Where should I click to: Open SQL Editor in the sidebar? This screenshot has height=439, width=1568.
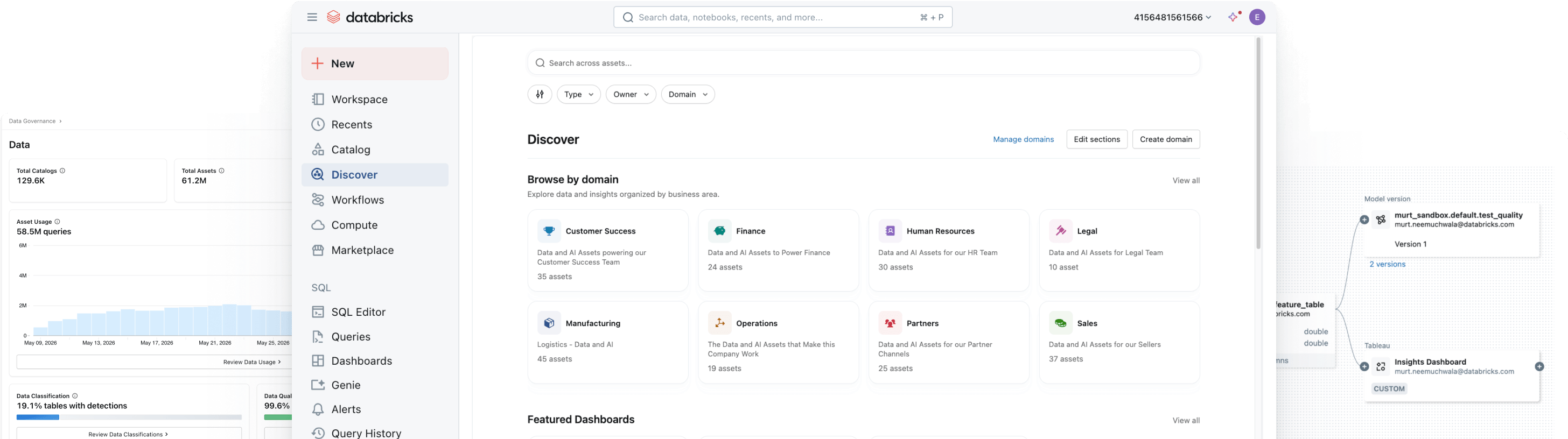point(375,312)
